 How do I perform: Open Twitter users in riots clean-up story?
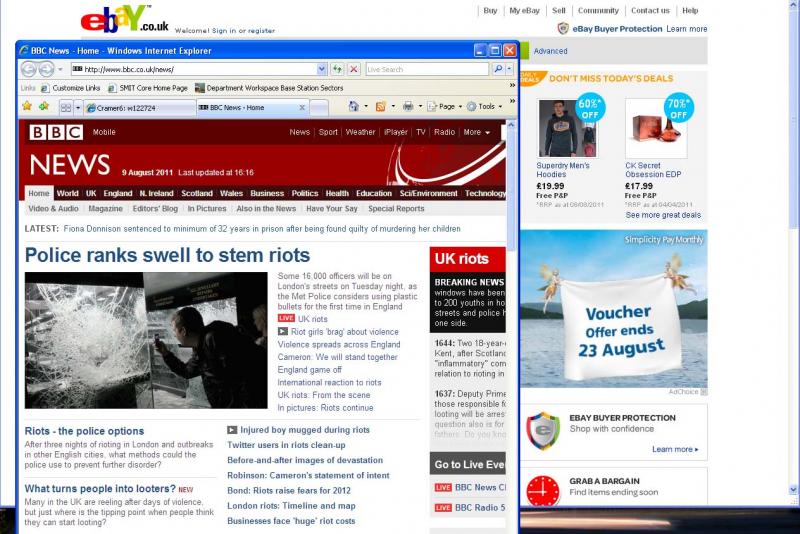[286, 445]
